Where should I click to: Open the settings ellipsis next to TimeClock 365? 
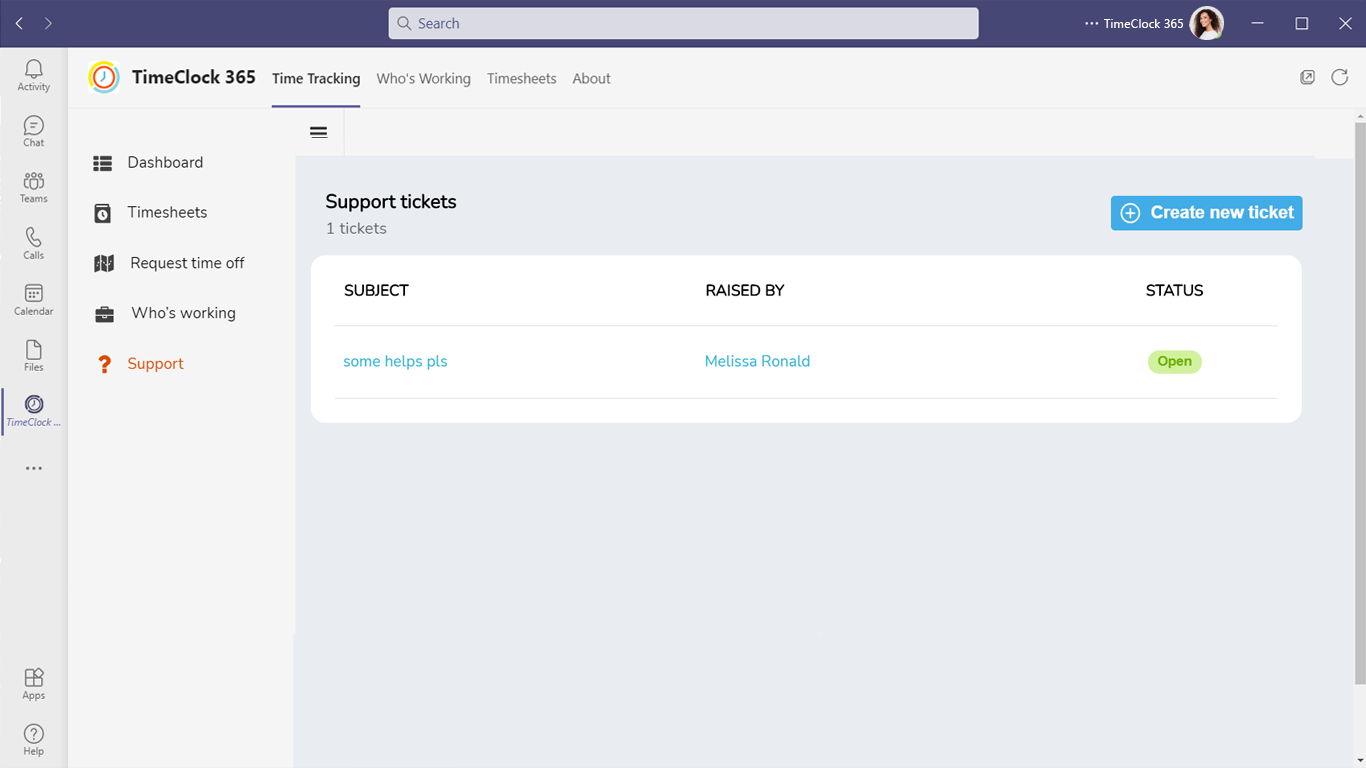1091,24
